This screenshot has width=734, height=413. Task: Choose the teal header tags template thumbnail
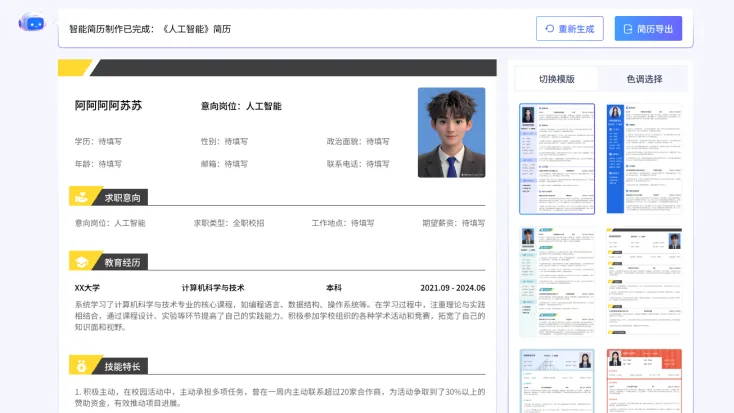coord(557,282)
